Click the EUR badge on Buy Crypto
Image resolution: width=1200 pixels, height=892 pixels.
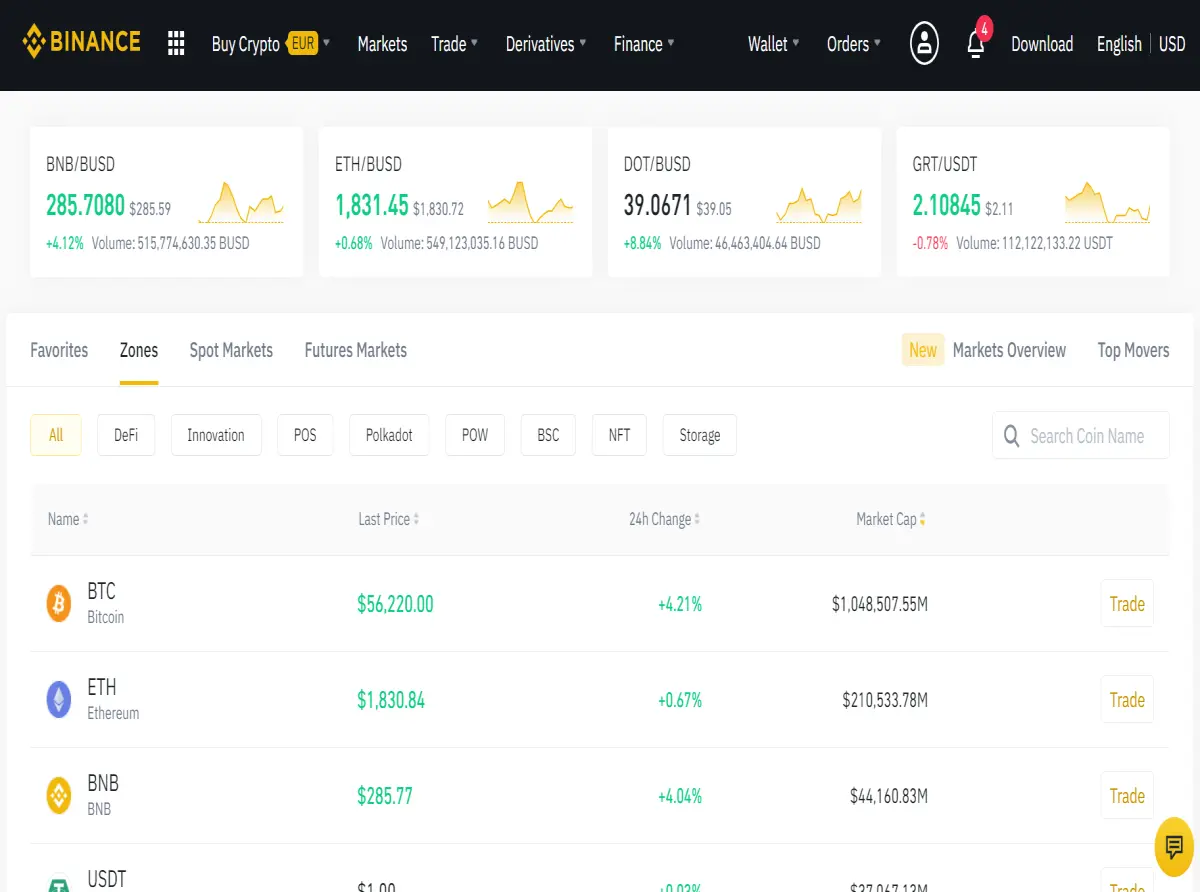tap(303, 44)
